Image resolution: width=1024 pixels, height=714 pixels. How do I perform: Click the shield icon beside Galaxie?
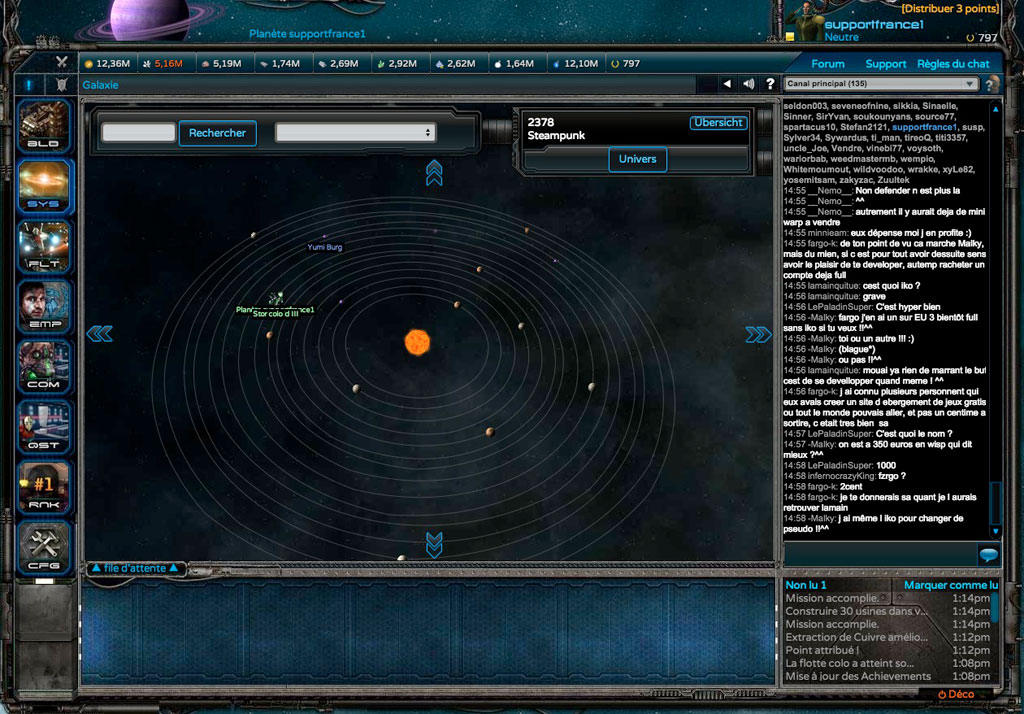(x=61, y=84)
